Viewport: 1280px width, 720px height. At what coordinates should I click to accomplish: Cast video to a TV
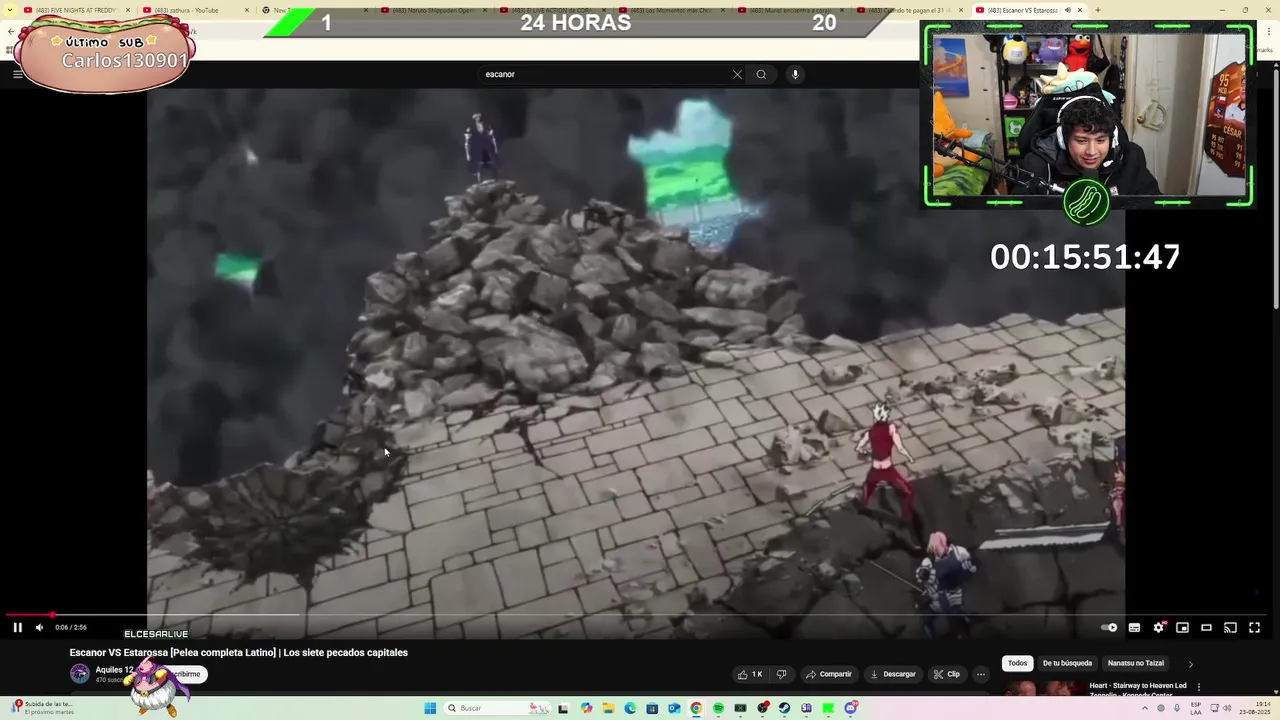1230,627
